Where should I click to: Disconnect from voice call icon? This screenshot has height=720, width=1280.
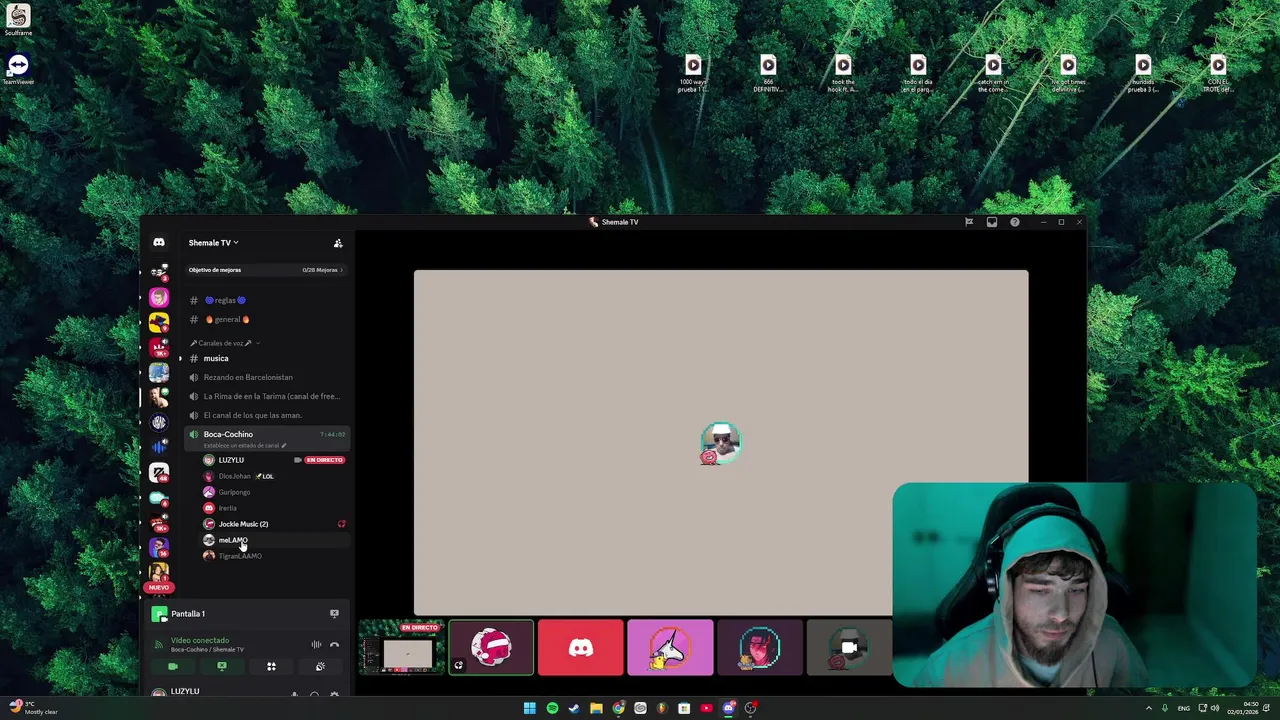pos(334,645)
